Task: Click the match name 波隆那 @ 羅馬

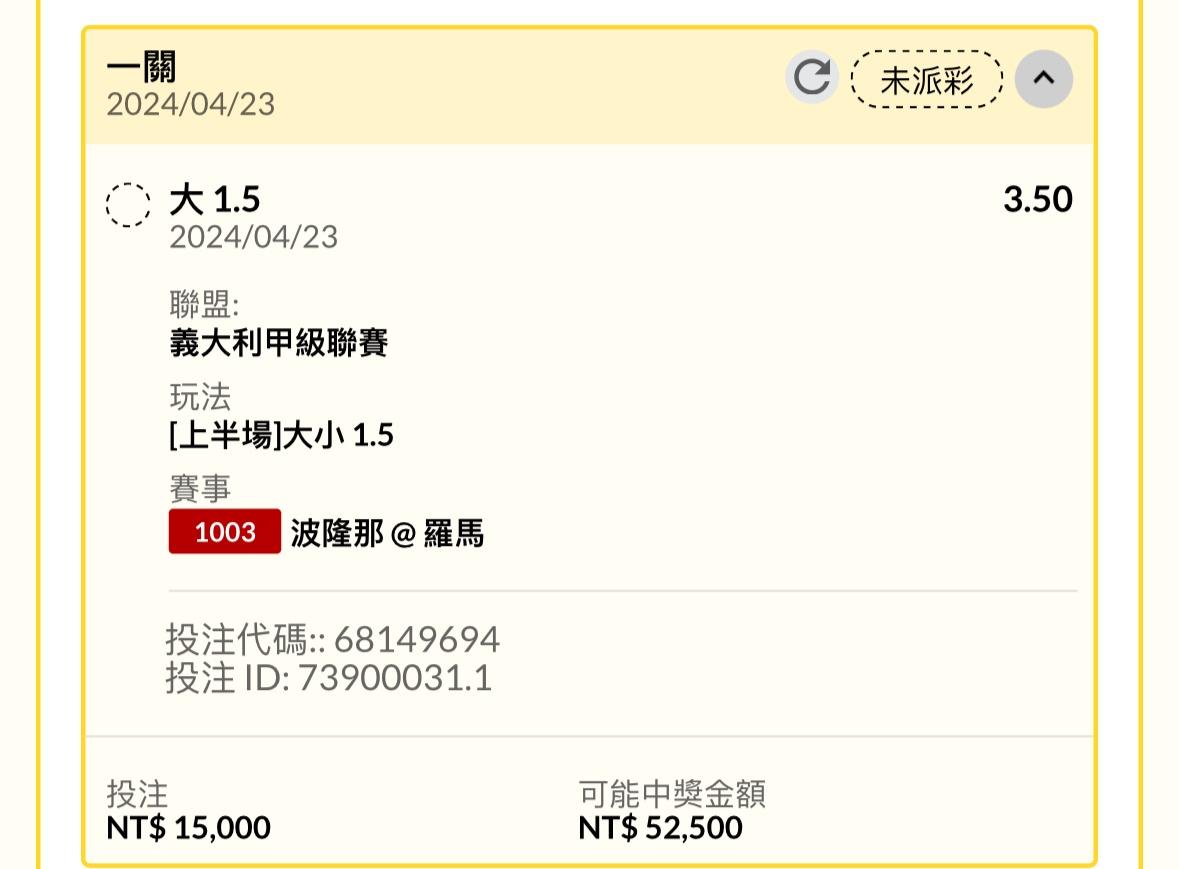Action: (387, 533)
